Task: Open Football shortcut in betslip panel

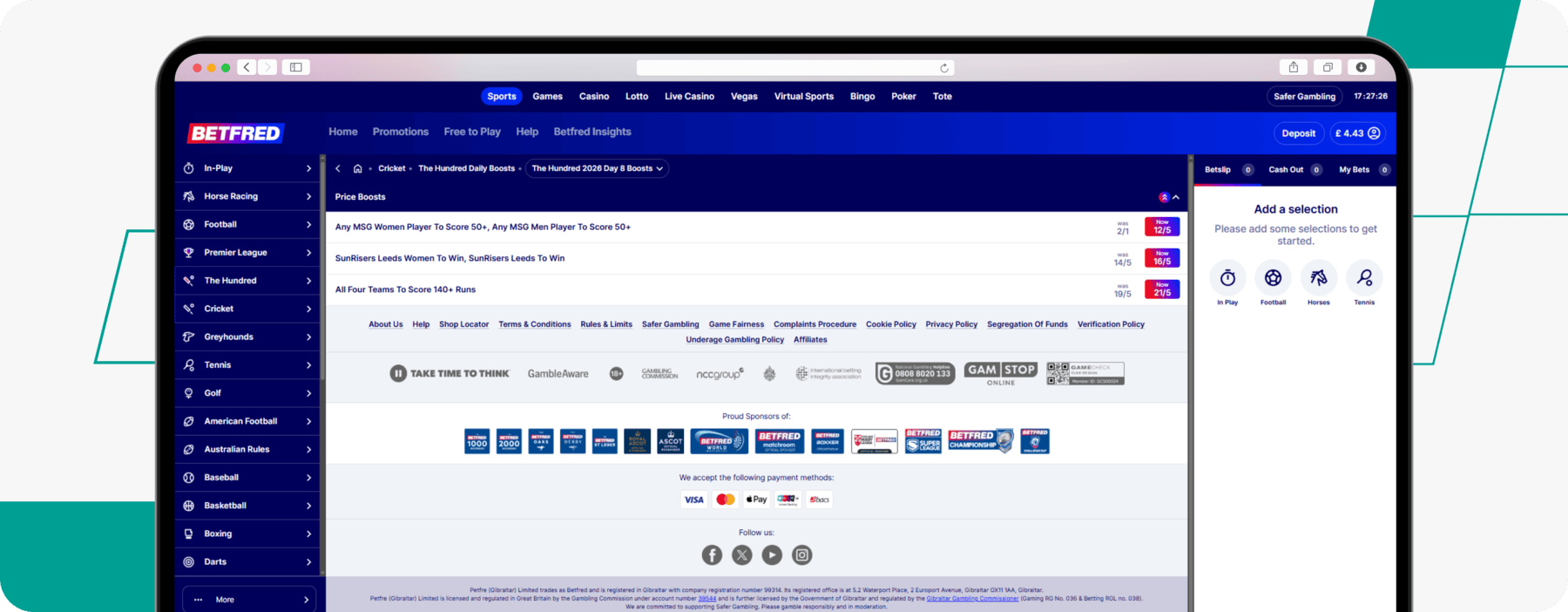Action: [x=1273, y=278]
